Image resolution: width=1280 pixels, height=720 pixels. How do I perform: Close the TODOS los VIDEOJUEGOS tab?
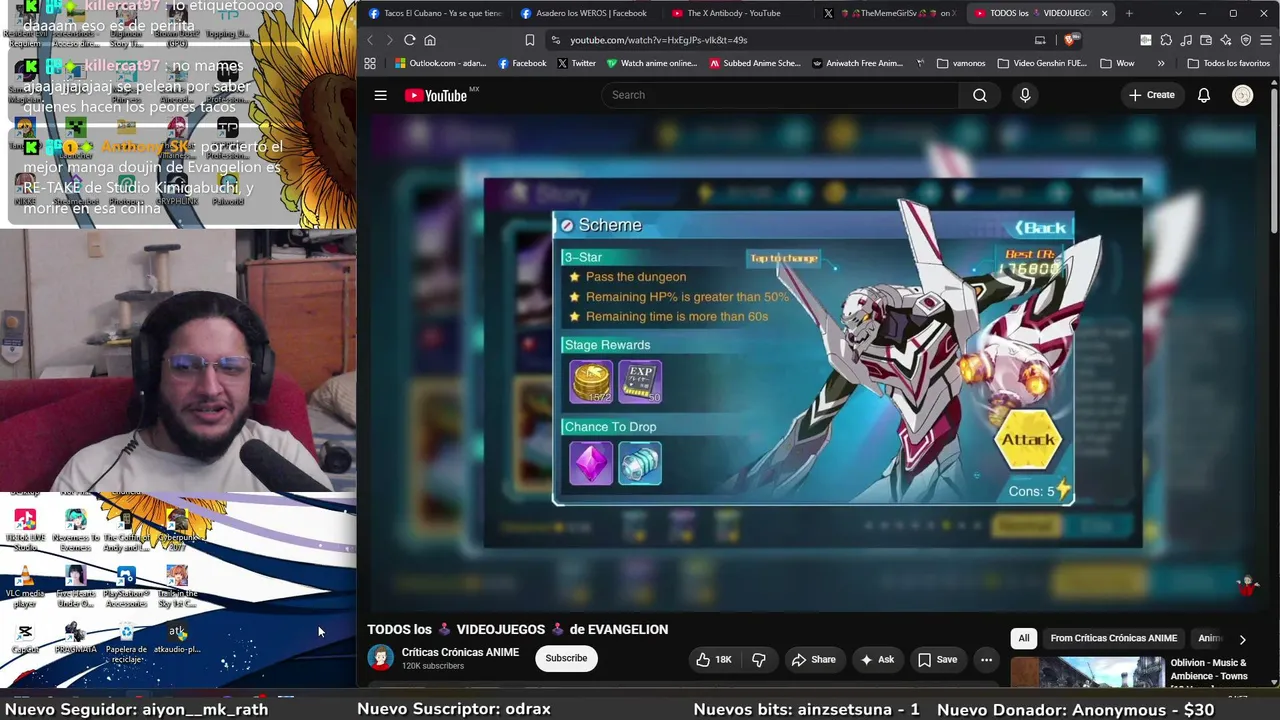pos(1104,13)
